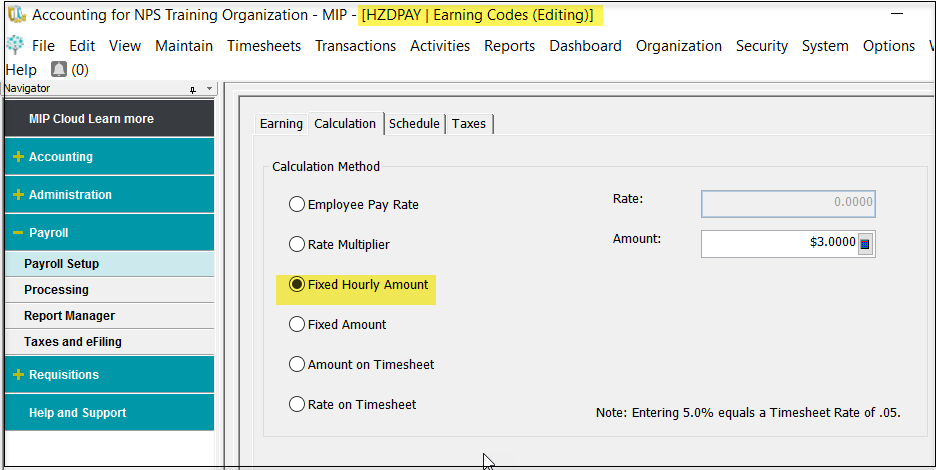Switch to the Taxes tab
The image size is (936, 470).
(468, 124)
